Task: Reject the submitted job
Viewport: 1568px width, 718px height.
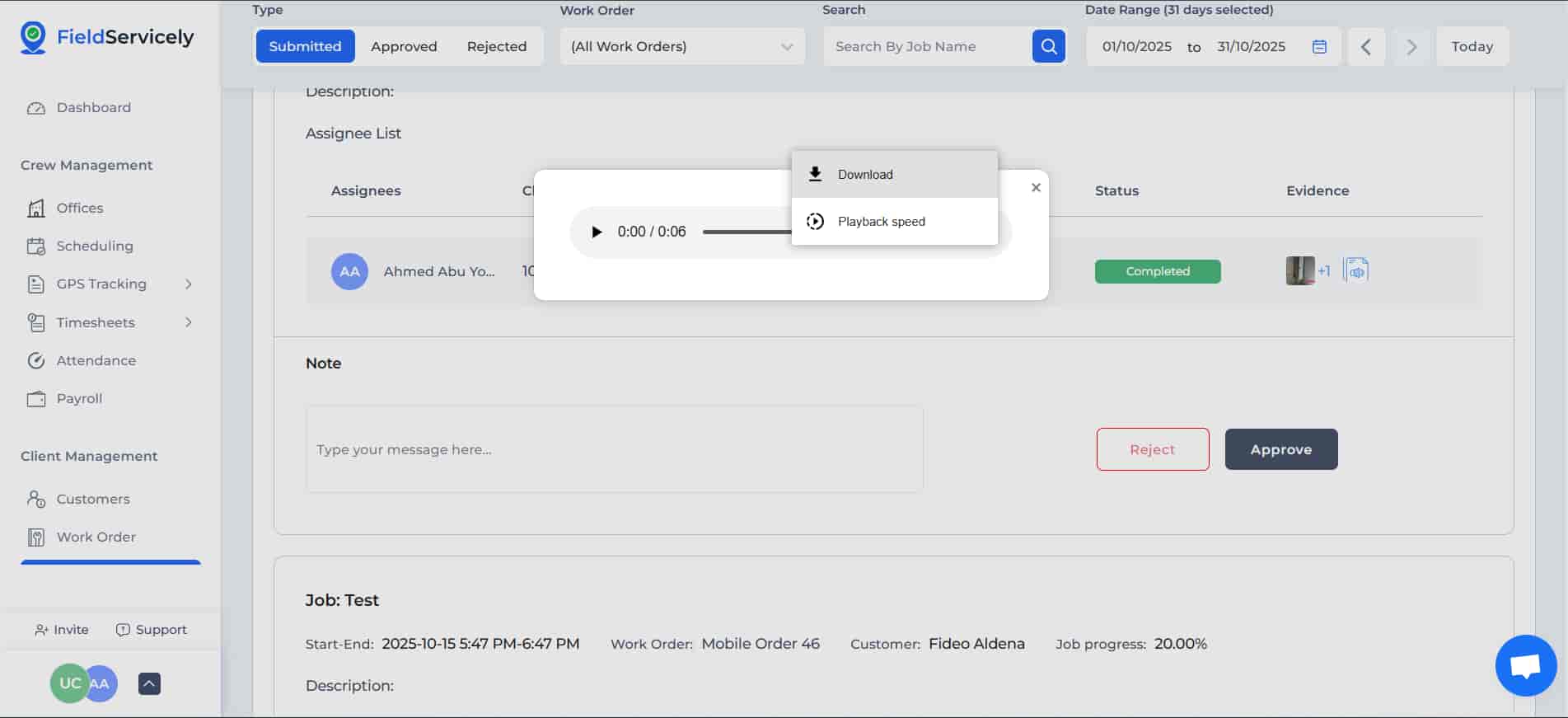Action: coord(1153,449)
